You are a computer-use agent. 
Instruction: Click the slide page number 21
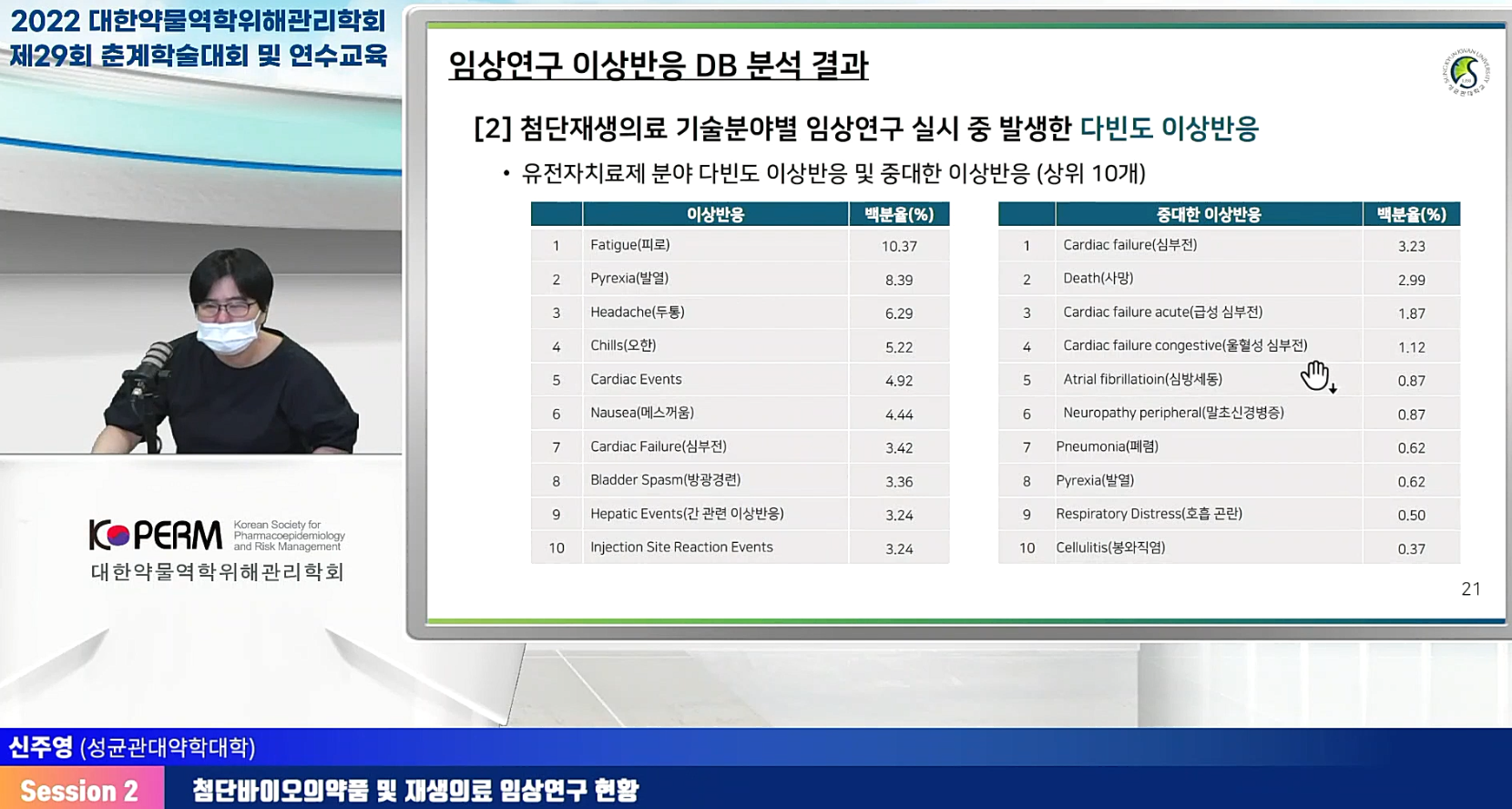point(1471,589)
